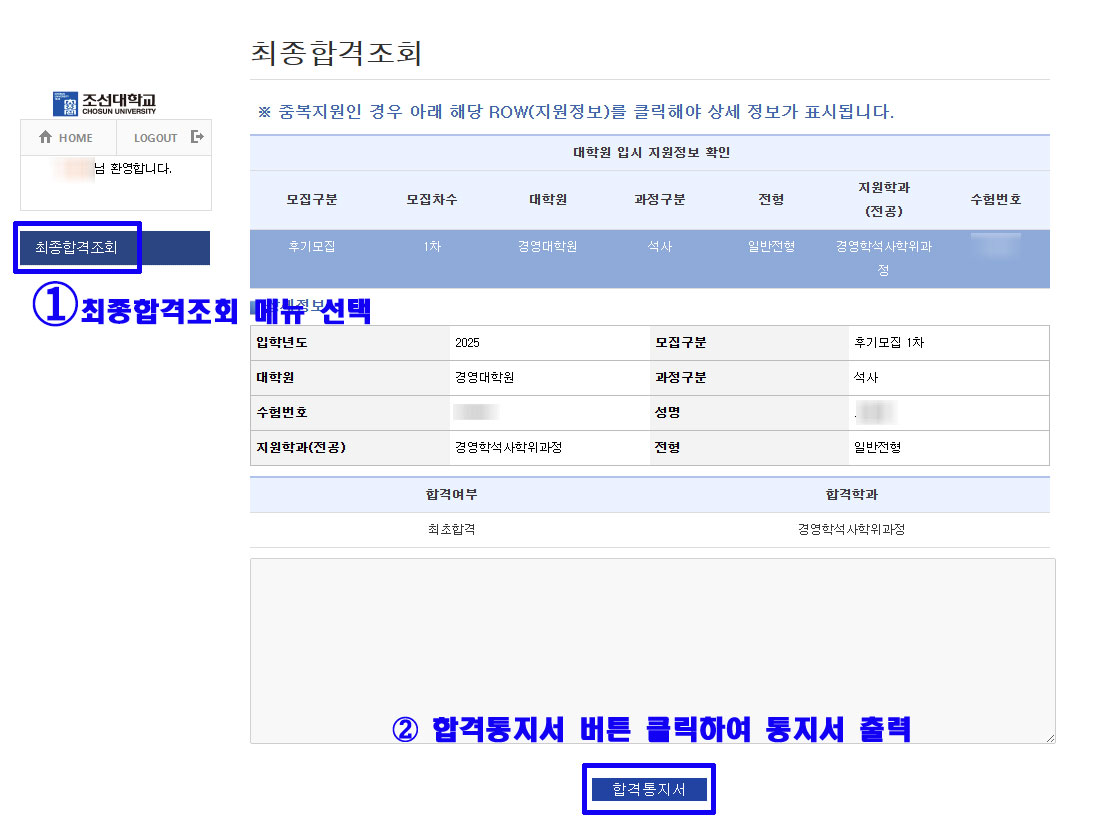Click the text area resize handle
This screenshot has height=831, width=1116.
pos(1050,738)
